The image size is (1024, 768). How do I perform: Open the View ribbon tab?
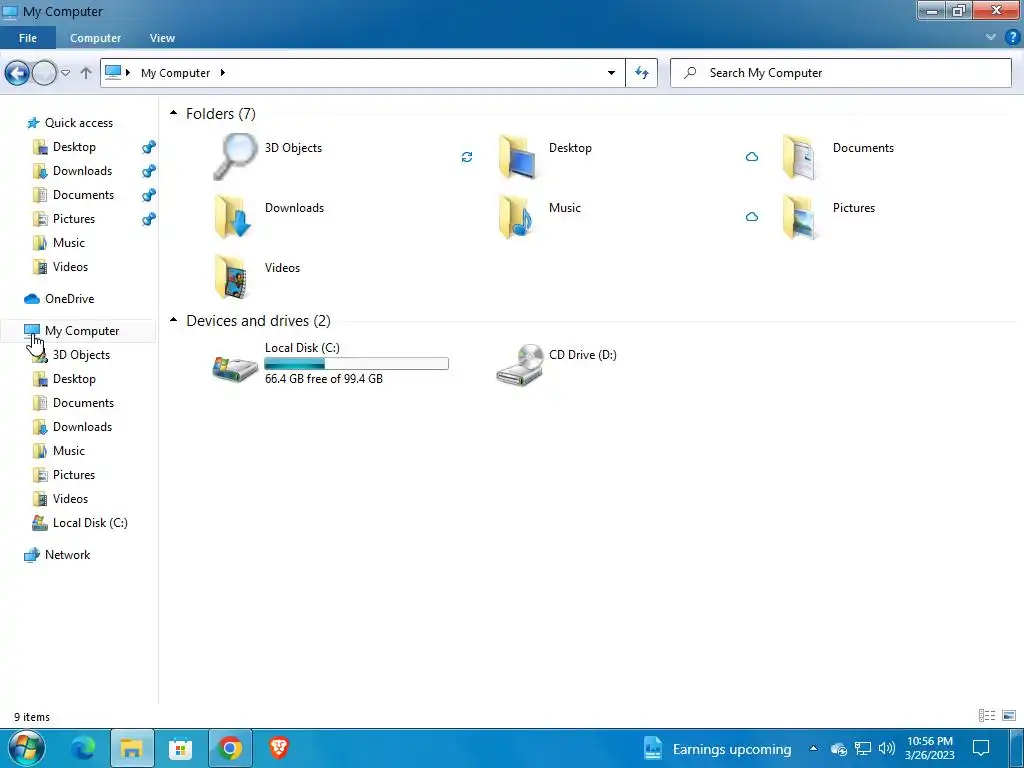[162, 38]
